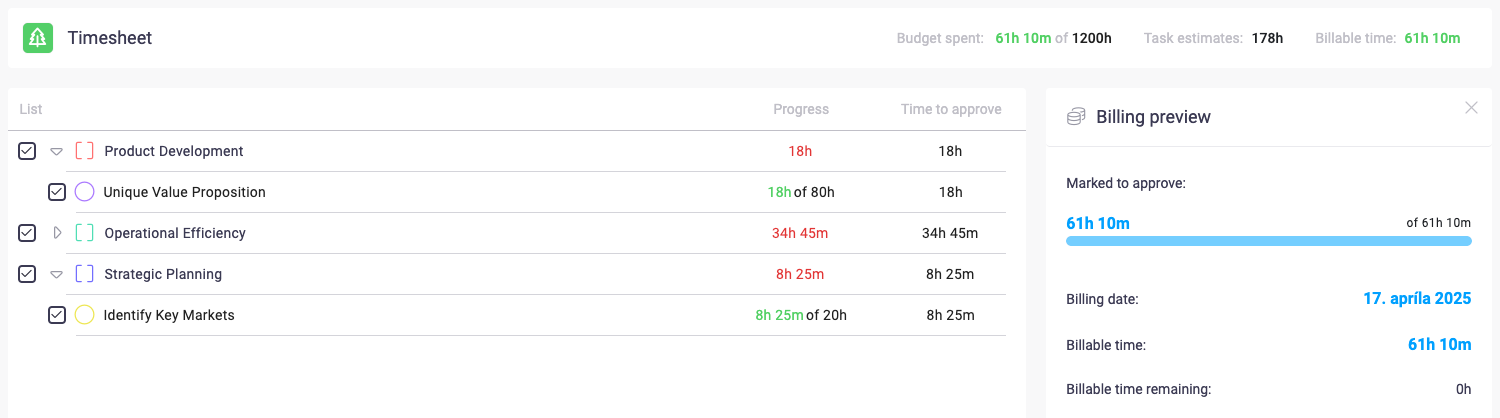Expand the Operational Efficiency list

(57, 233)
